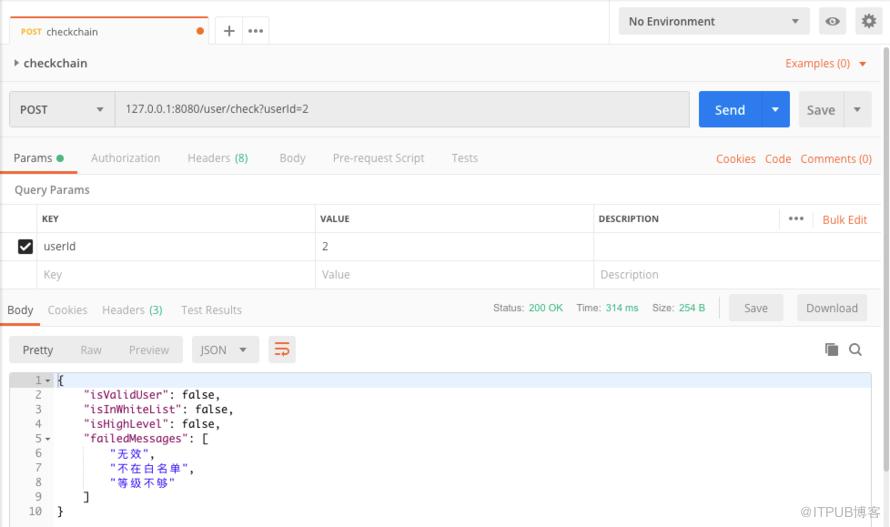Switch response view to Pretty
890x527 pixels.
(37, 350)
